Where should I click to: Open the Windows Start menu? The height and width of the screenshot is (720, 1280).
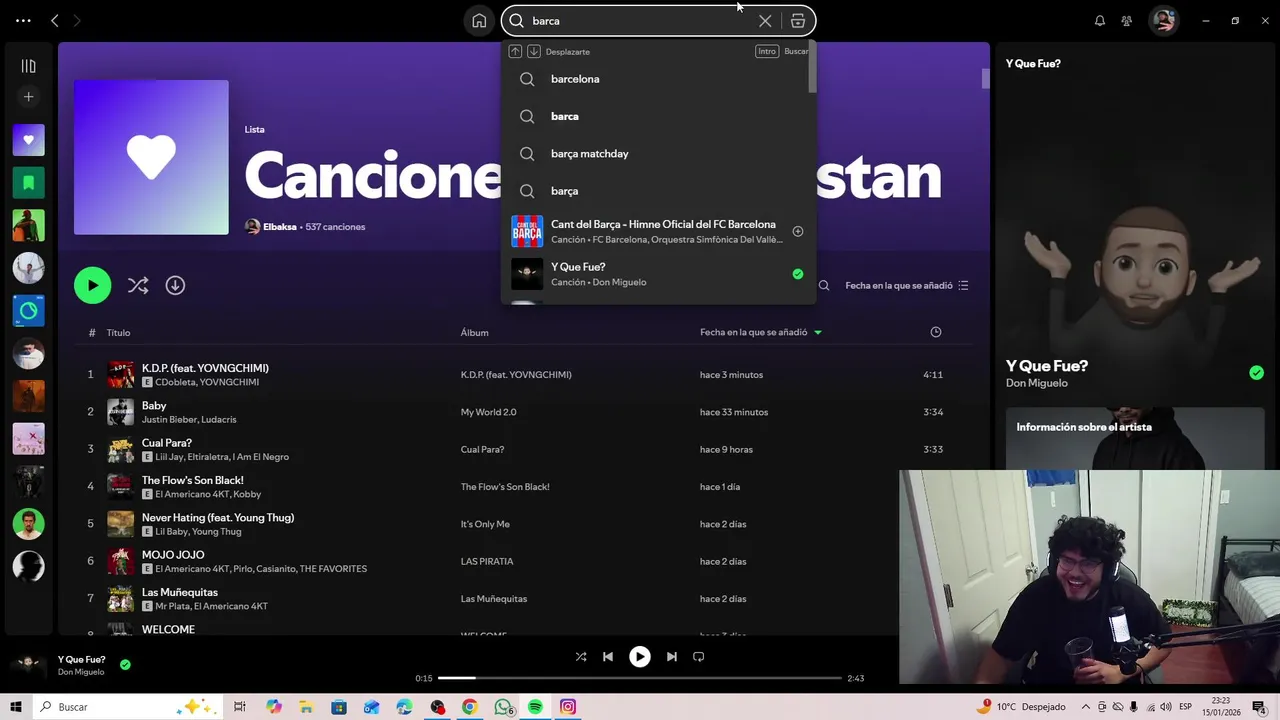(x=15, y=707)
